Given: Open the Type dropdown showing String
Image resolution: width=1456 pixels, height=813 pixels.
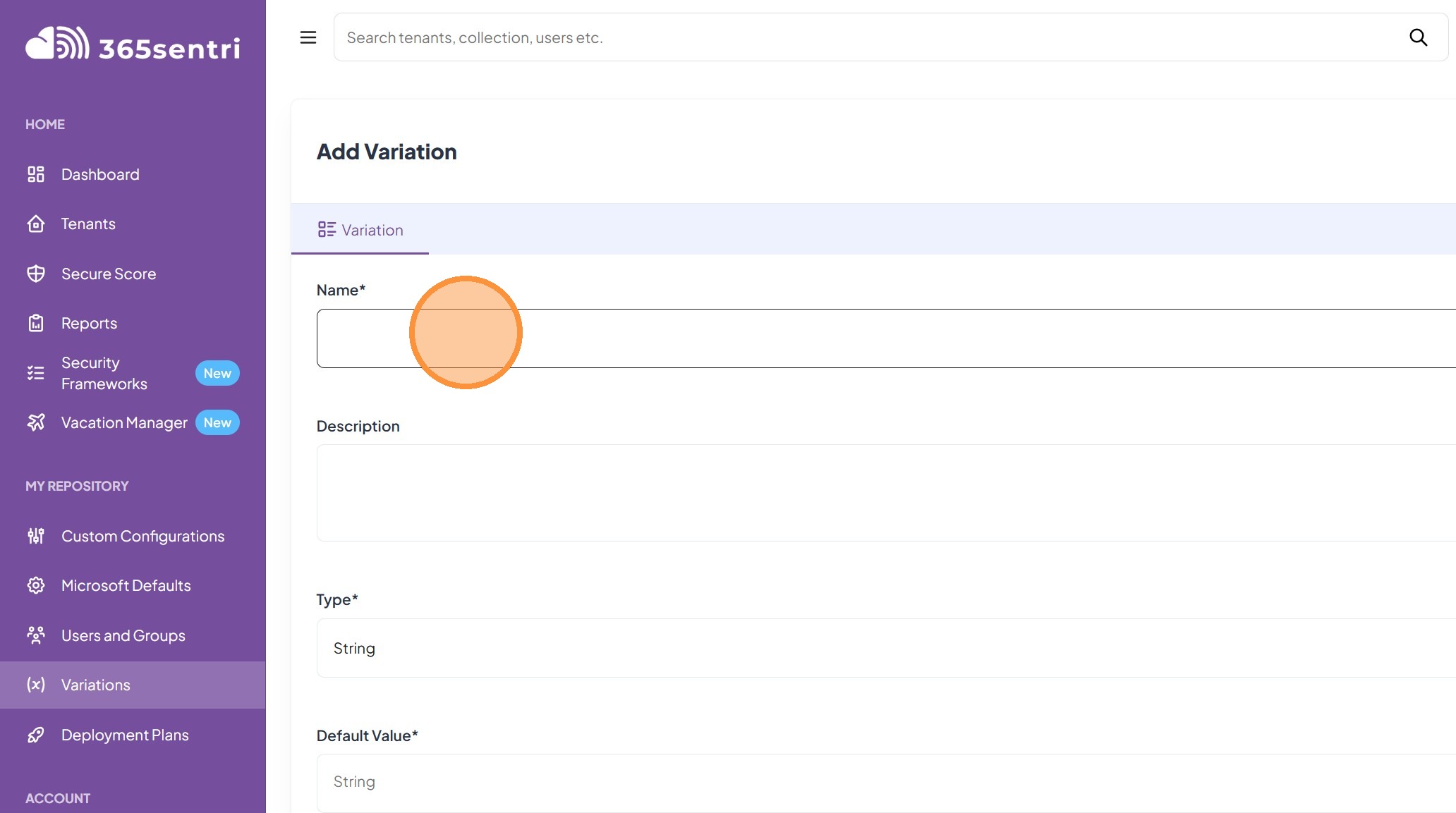Looking at the screenshot, I should pyautogui.click(x=885, y=648).
